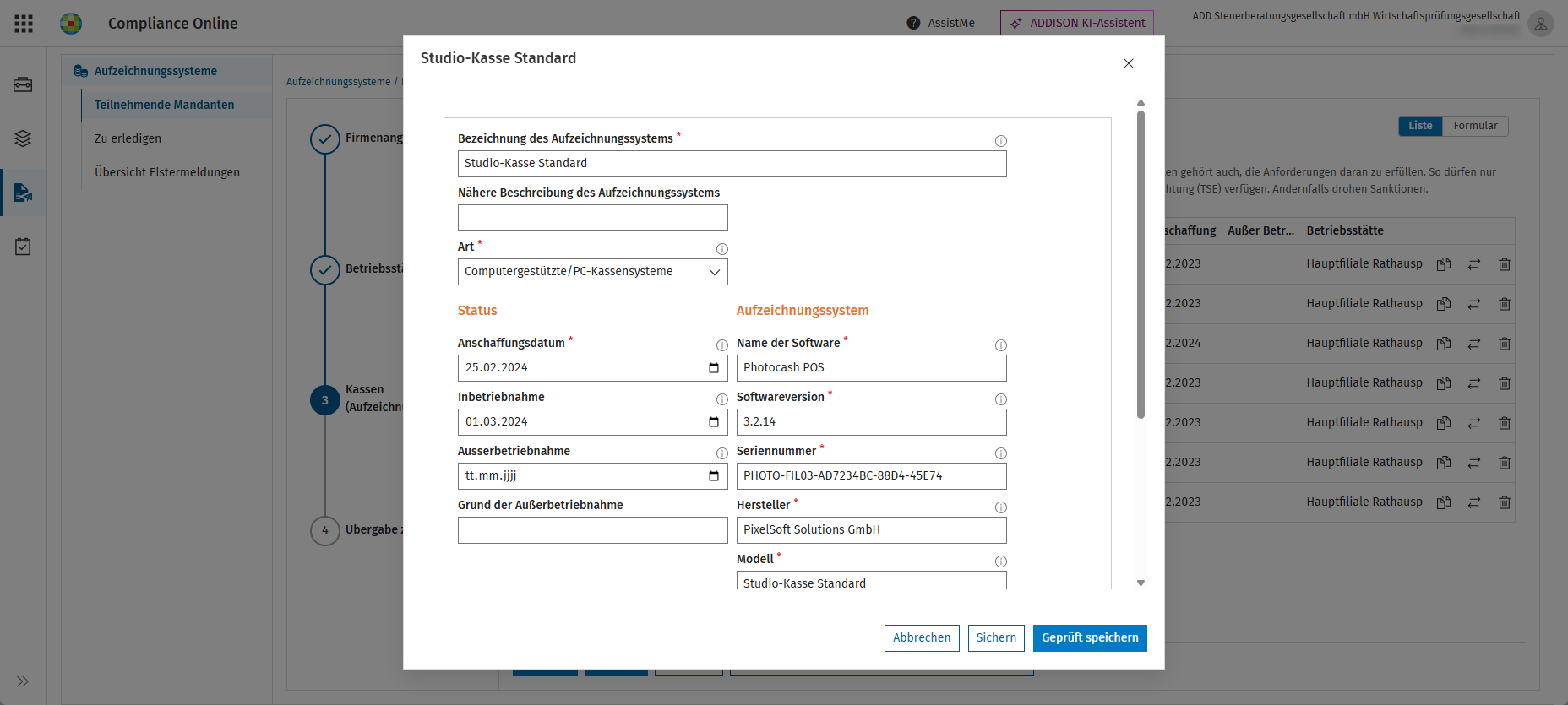
Task: Open the briefcase icon in left sidebar
Action: [23, 84]
